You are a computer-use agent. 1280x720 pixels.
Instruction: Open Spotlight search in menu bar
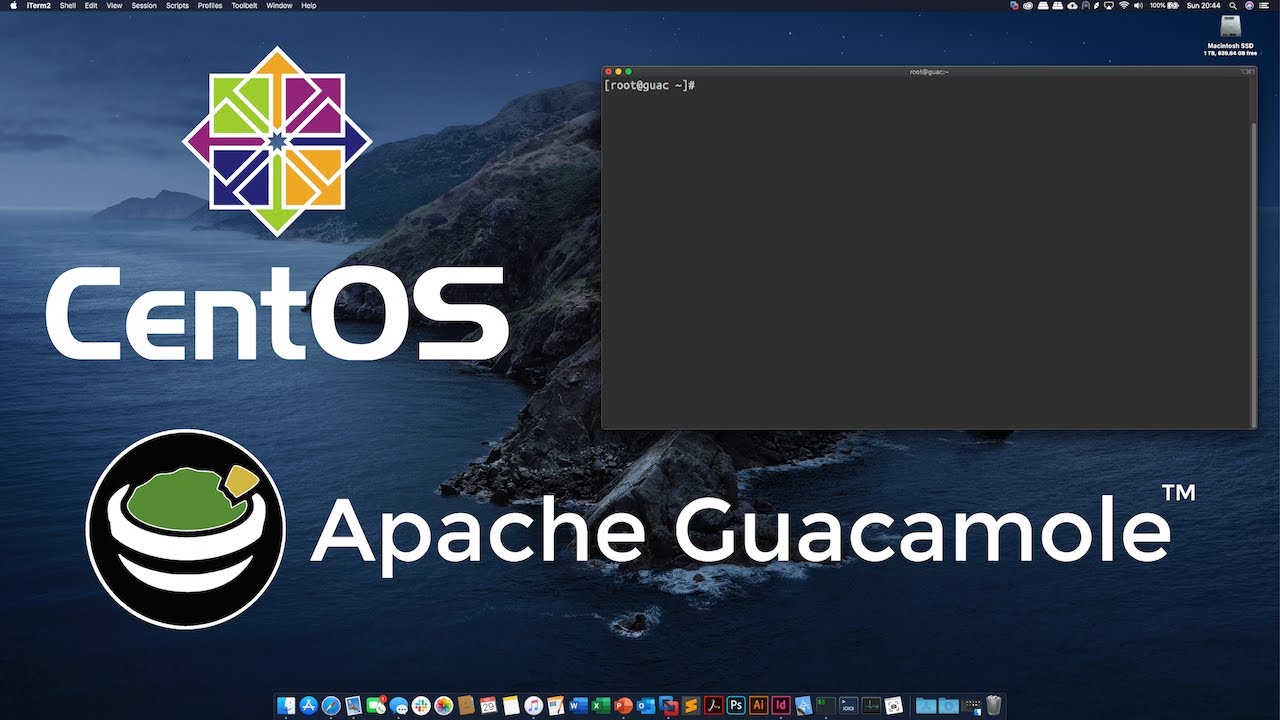pos(1233,5)
